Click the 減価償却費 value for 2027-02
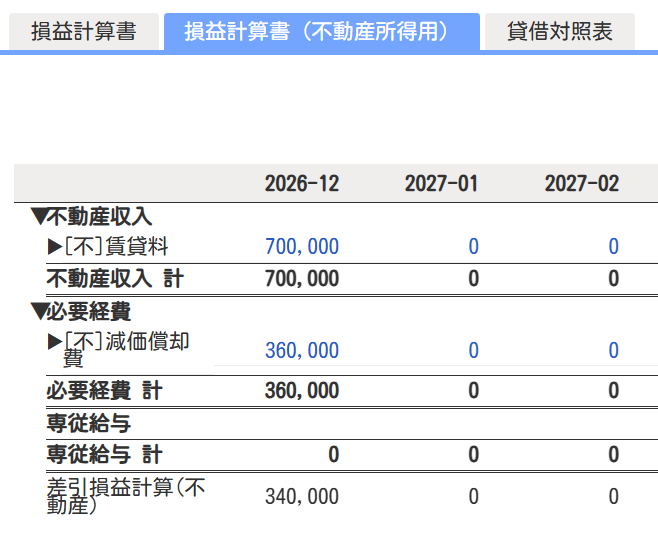Viewport: 658px width, 553px height. (613, 351)
